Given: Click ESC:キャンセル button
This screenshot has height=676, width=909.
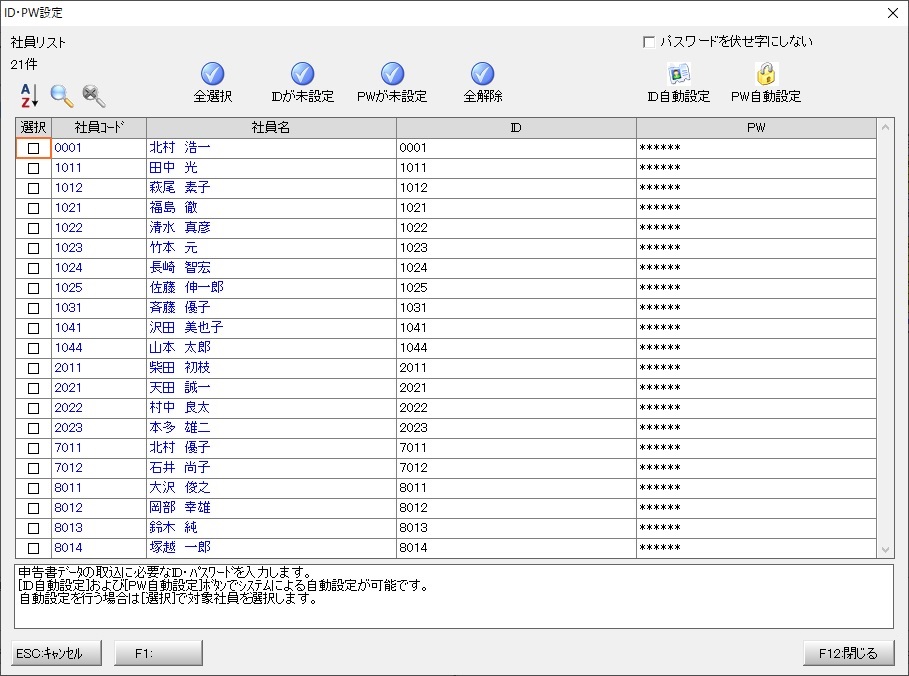Looking at the screenshot, I should tap(56, 653).
